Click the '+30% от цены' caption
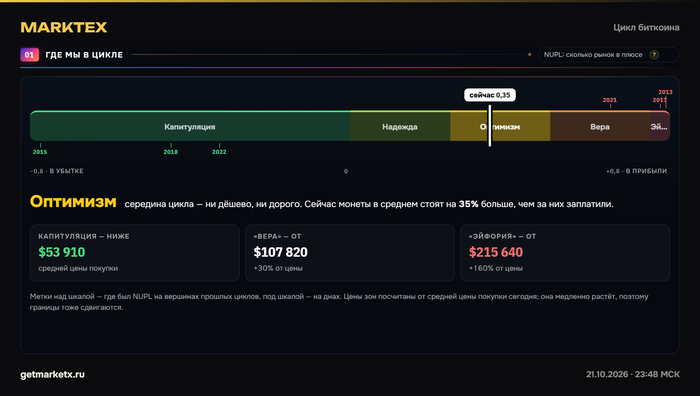The width and height of the screenshot is (700, 396). (x=278, y=268)
